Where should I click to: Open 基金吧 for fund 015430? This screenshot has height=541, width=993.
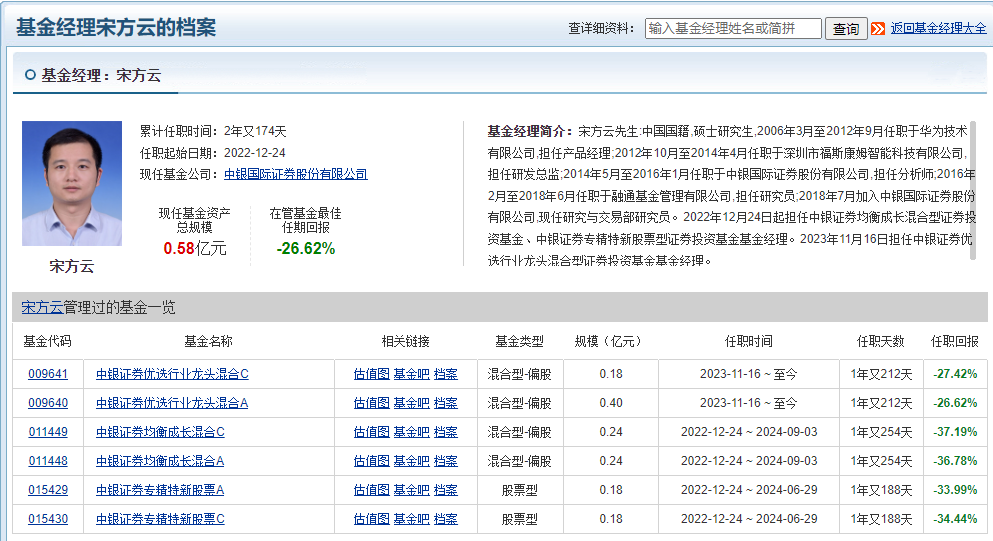point(412,519)
